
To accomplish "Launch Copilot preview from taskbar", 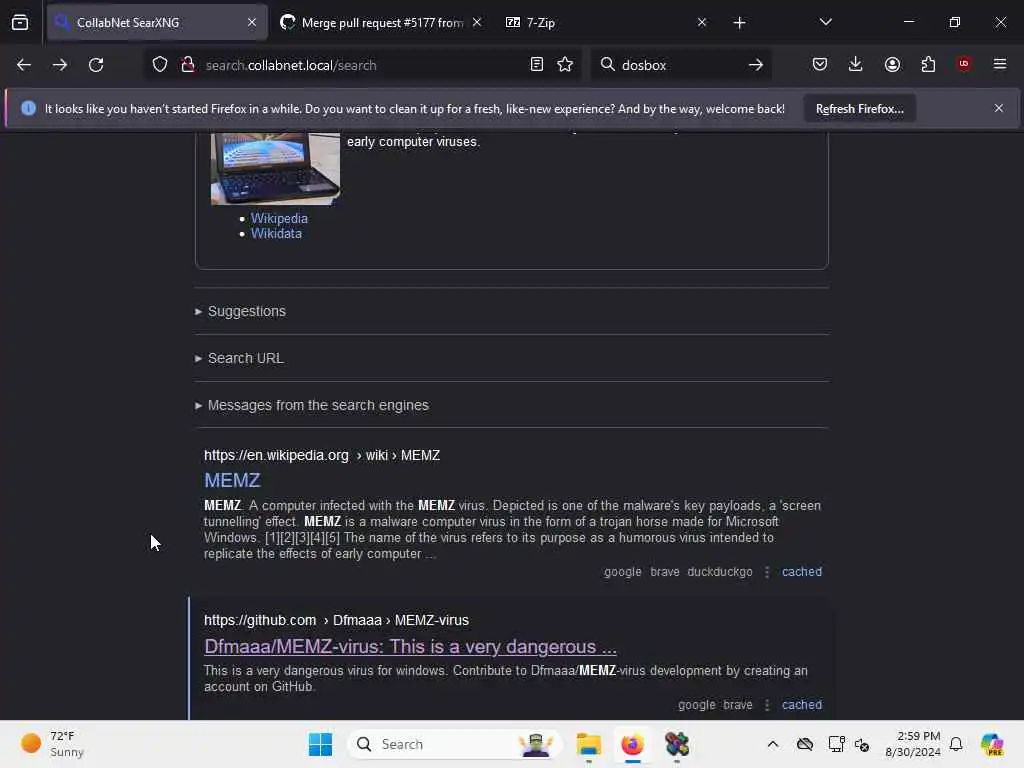I will 992,744.
